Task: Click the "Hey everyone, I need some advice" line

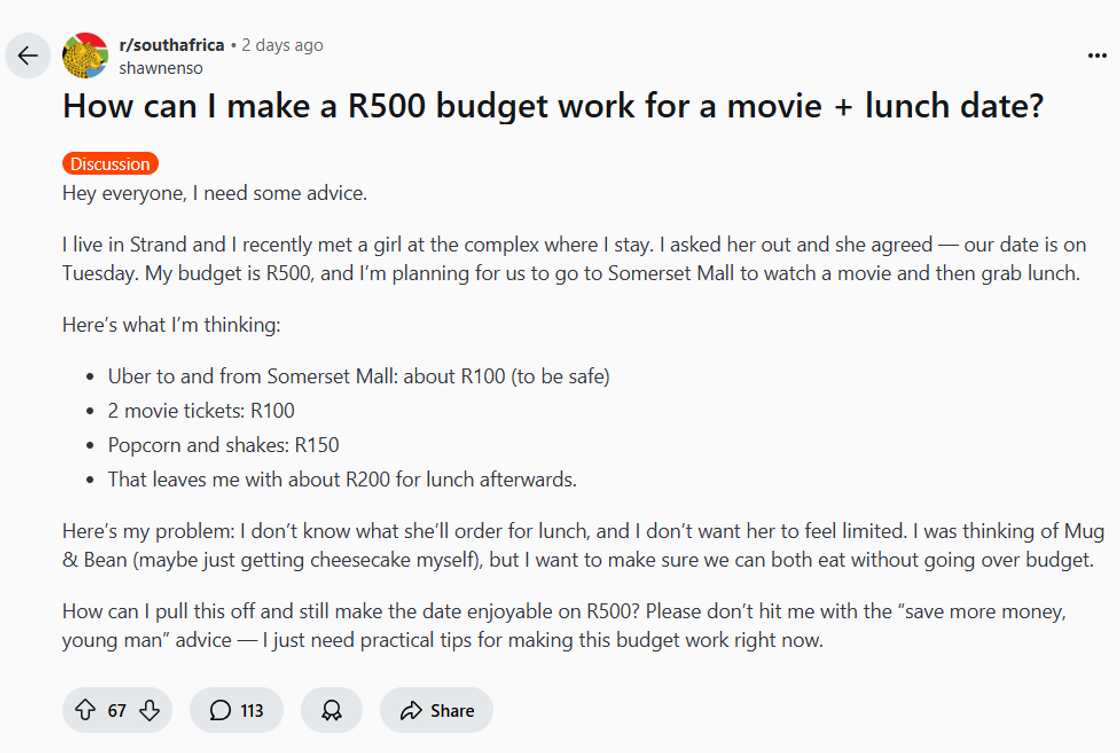Action: pos(215,193)
